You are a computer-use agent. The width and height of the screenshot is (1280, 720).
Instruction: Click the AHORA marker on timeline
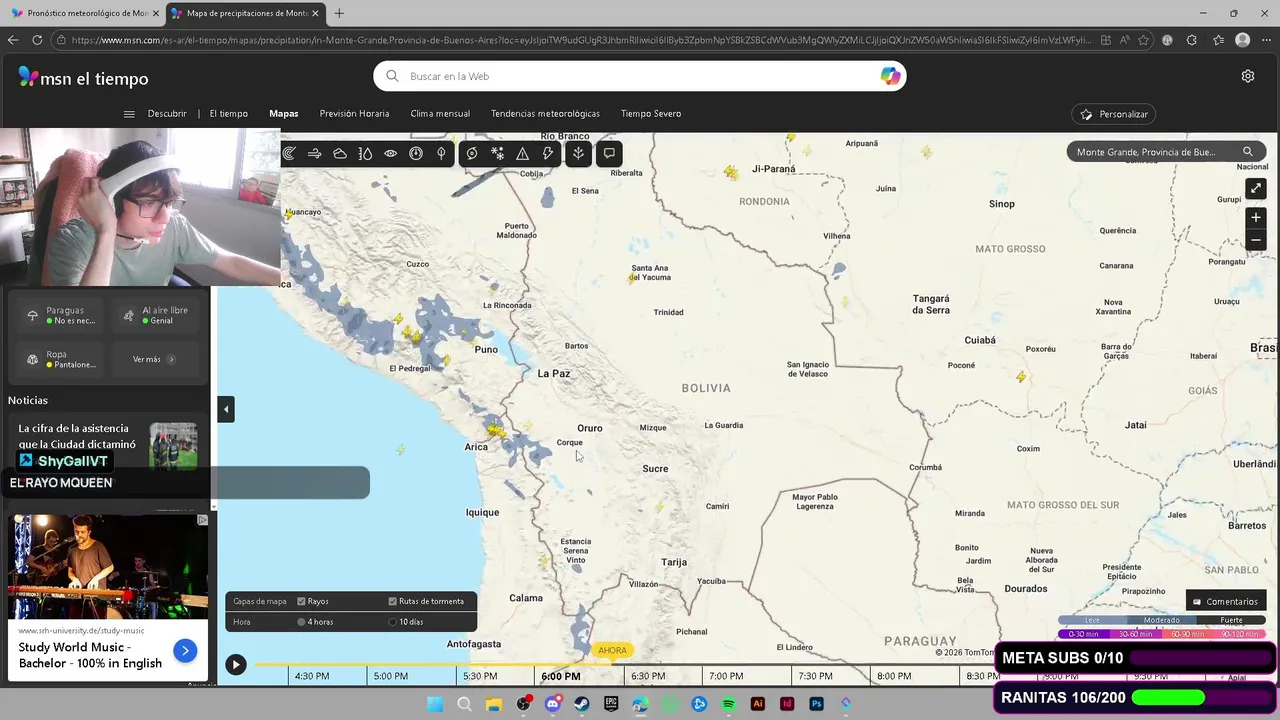pyautogui.click(x=612, y=650)
